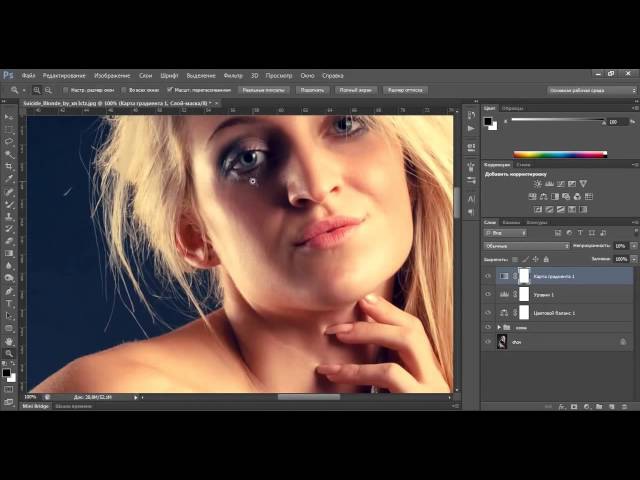Click the Zoom Out icon in options bar
640x480 pixels.
tap(48, 90)
